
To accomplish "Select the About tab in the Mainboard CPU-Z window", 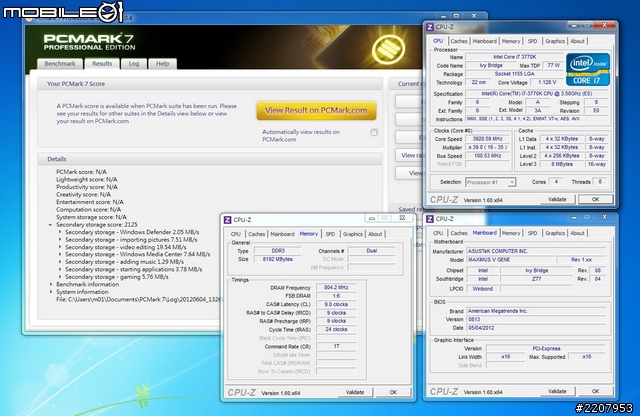I will tap(578, 233).
